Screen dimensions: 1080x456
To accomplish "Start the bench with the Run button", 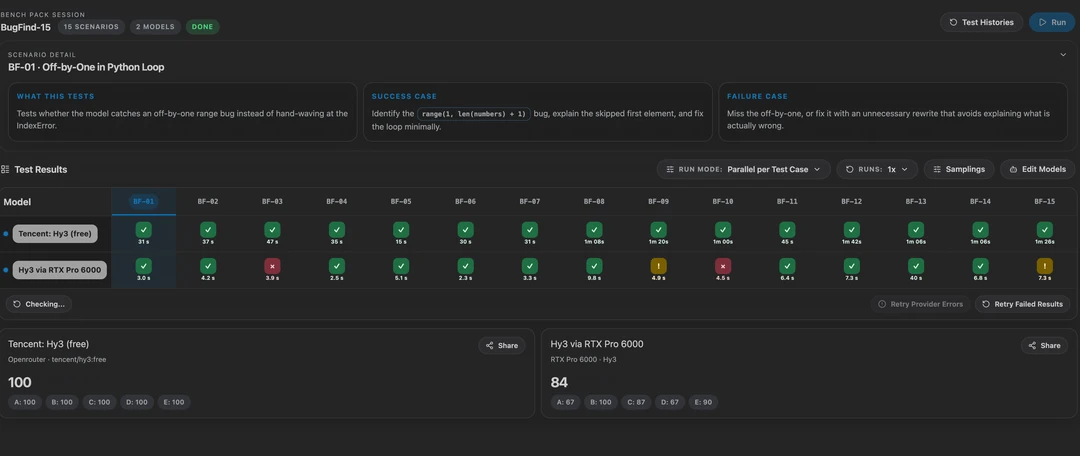I will tap(1052, 22).
